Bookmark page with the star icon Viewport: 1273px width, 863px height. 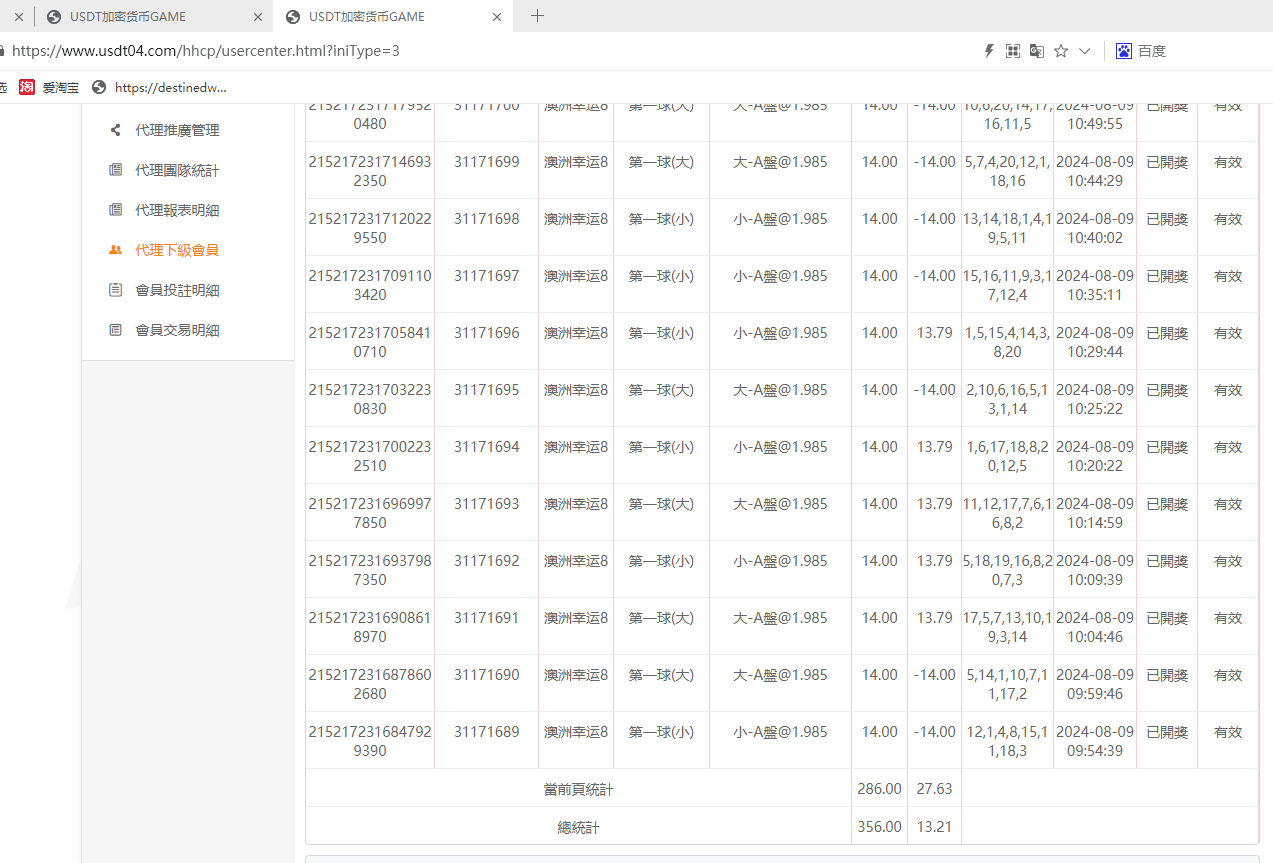[x=1061, y=51]
